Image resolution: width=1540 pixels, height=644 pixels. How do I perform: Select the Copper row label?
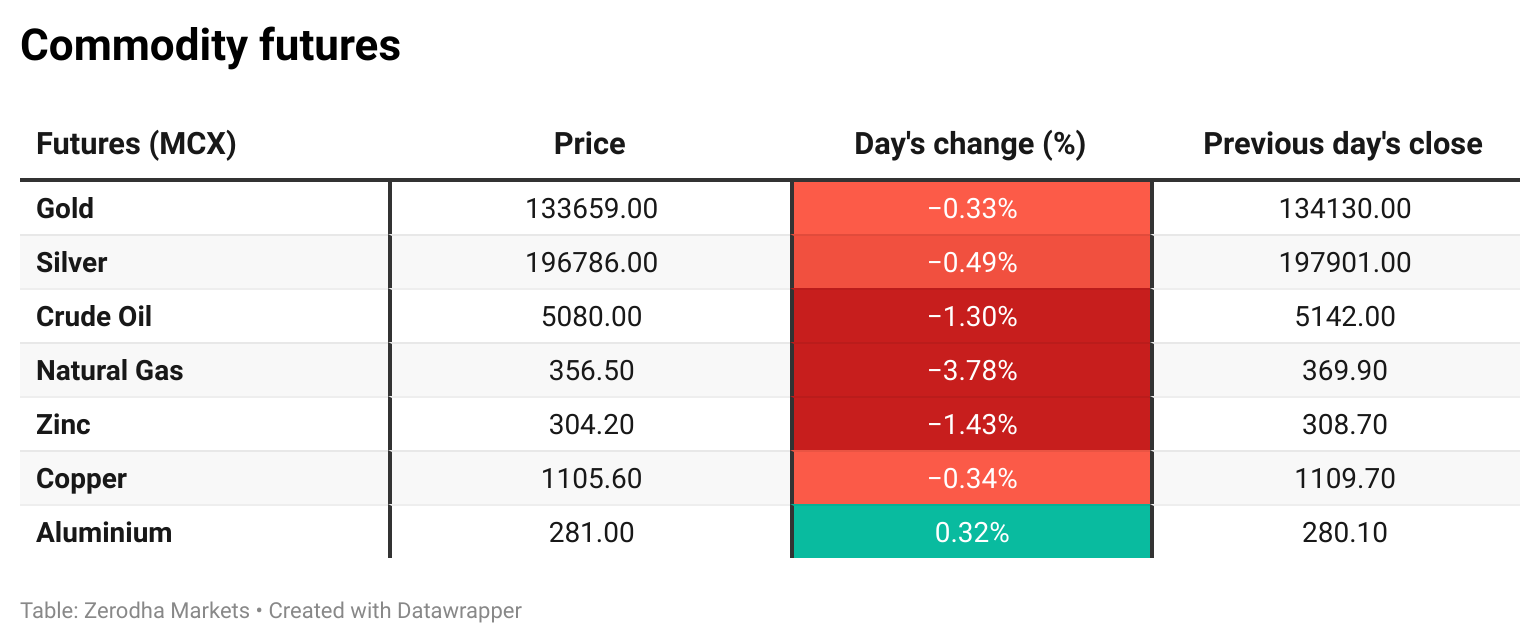click(x=81, y=479)
